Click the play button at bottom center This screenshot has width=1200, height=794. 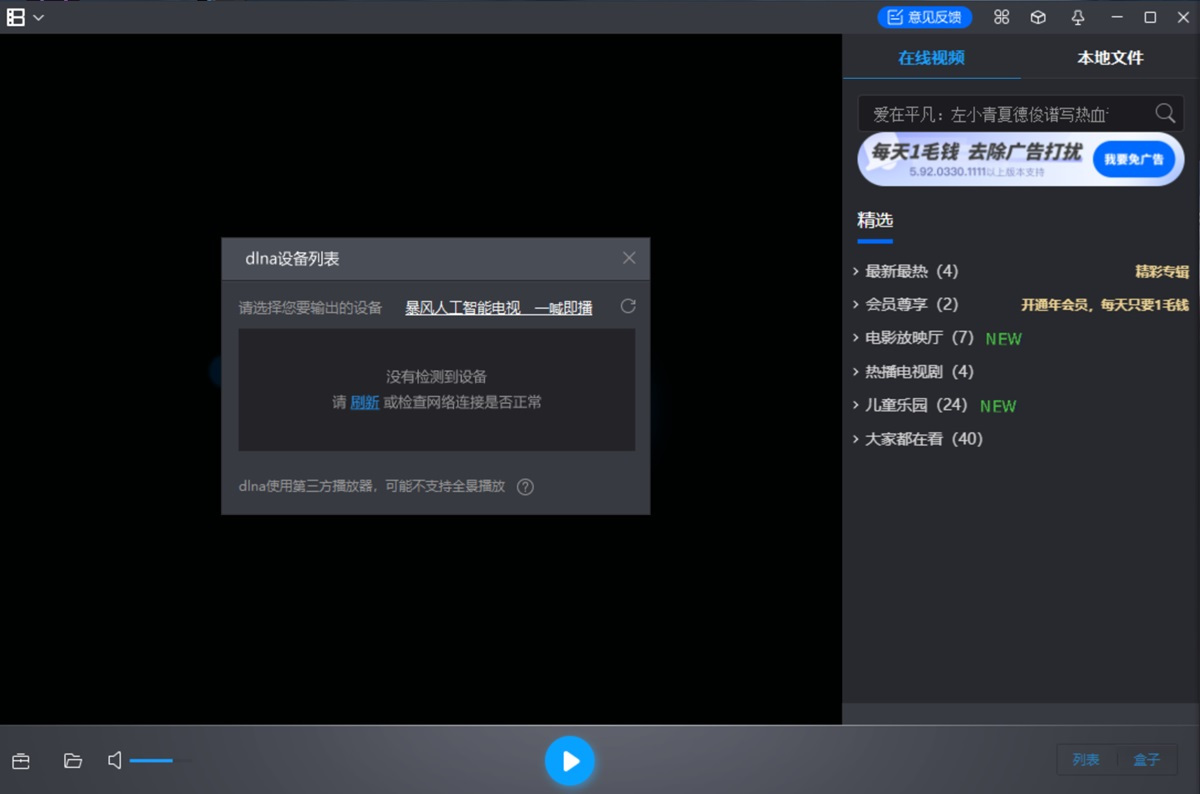[570, 760]
